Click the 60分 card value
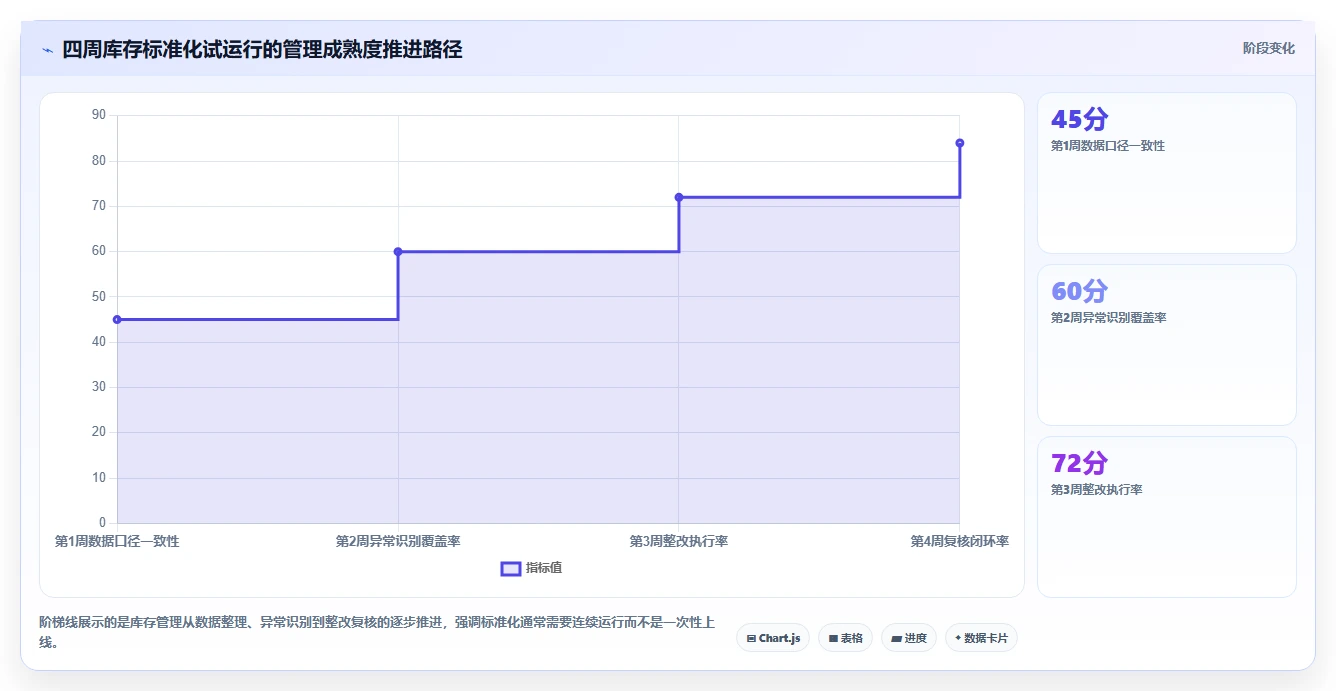 (1080, 291)
